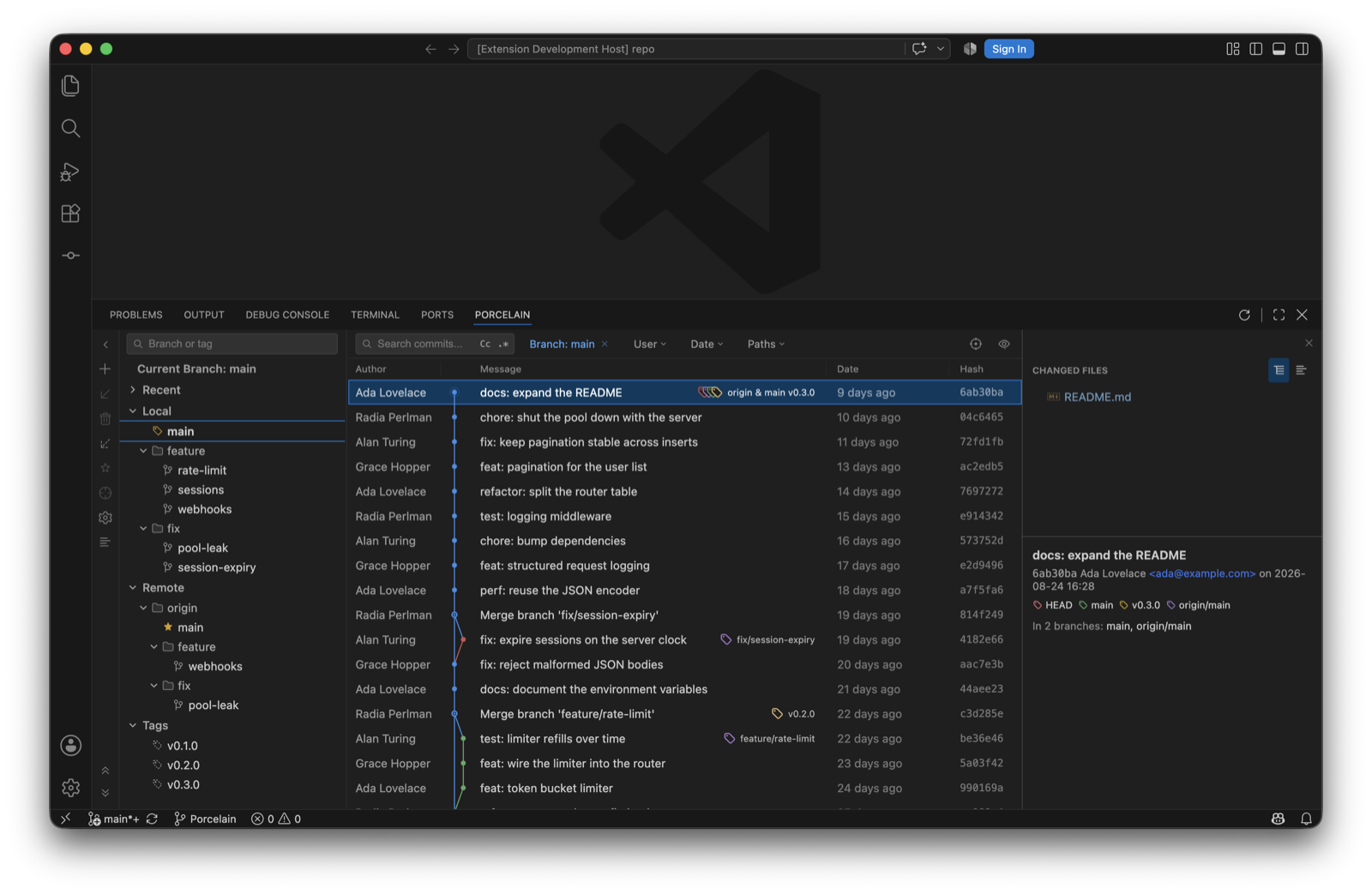Click the double chevron up icon

coord(105,771)
